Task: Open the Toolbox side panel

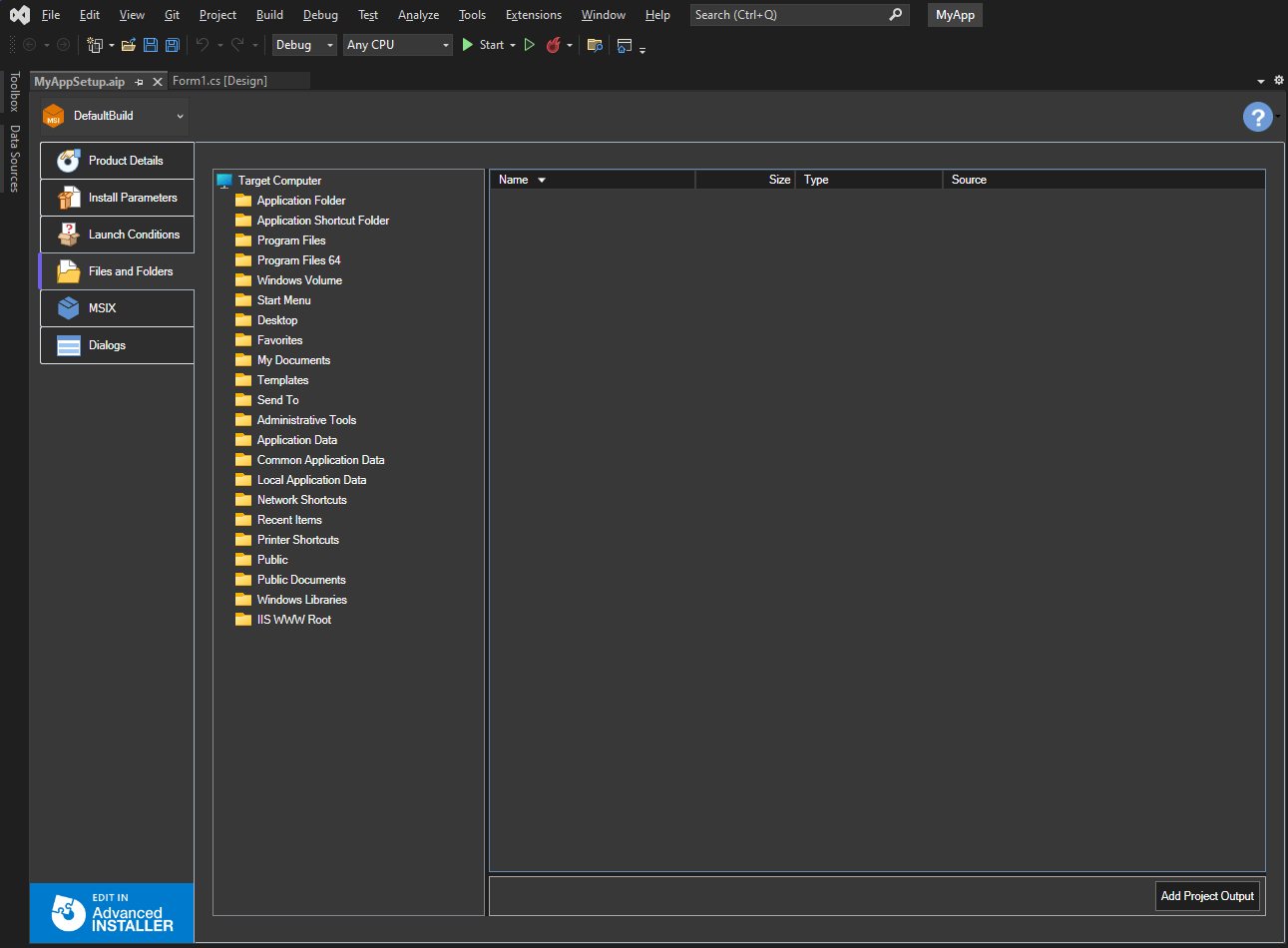Action: click(x=14, y=91)
